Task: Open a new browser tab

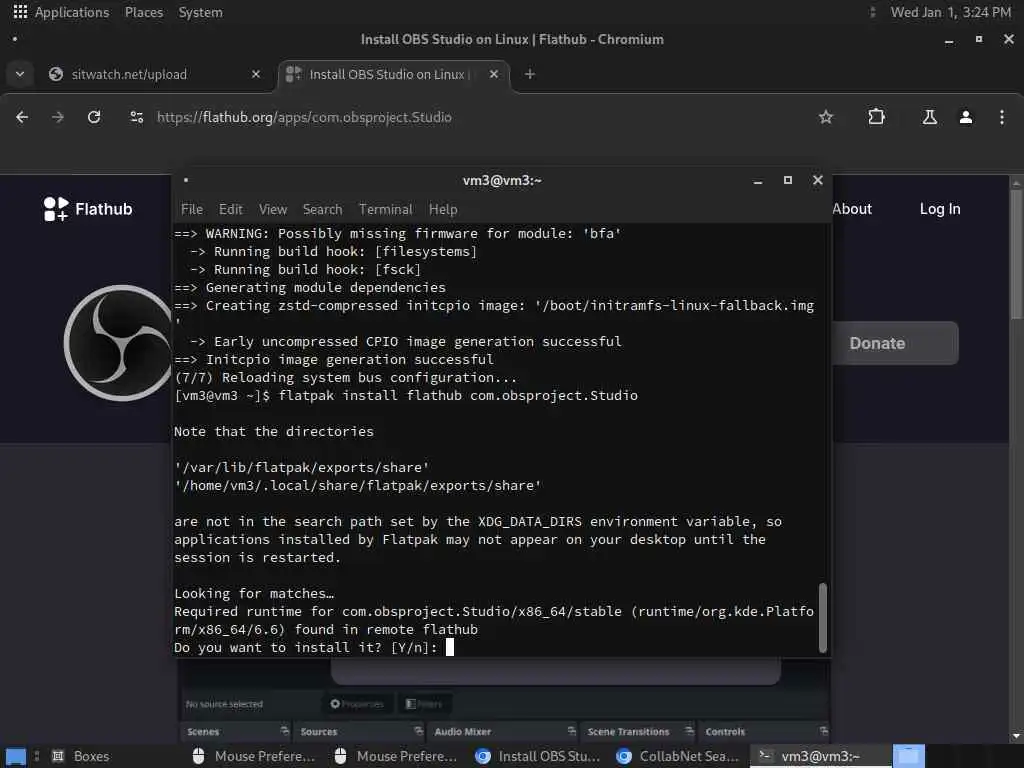Action: click(530, 74)
